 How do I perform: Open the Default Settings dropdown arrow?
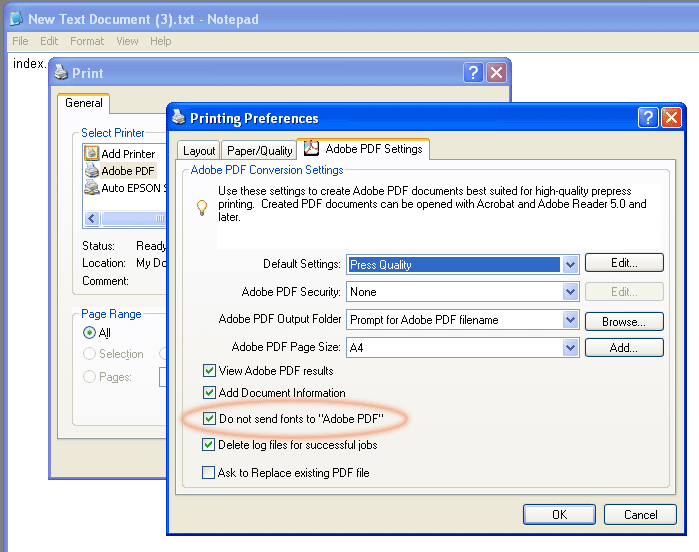570,264
